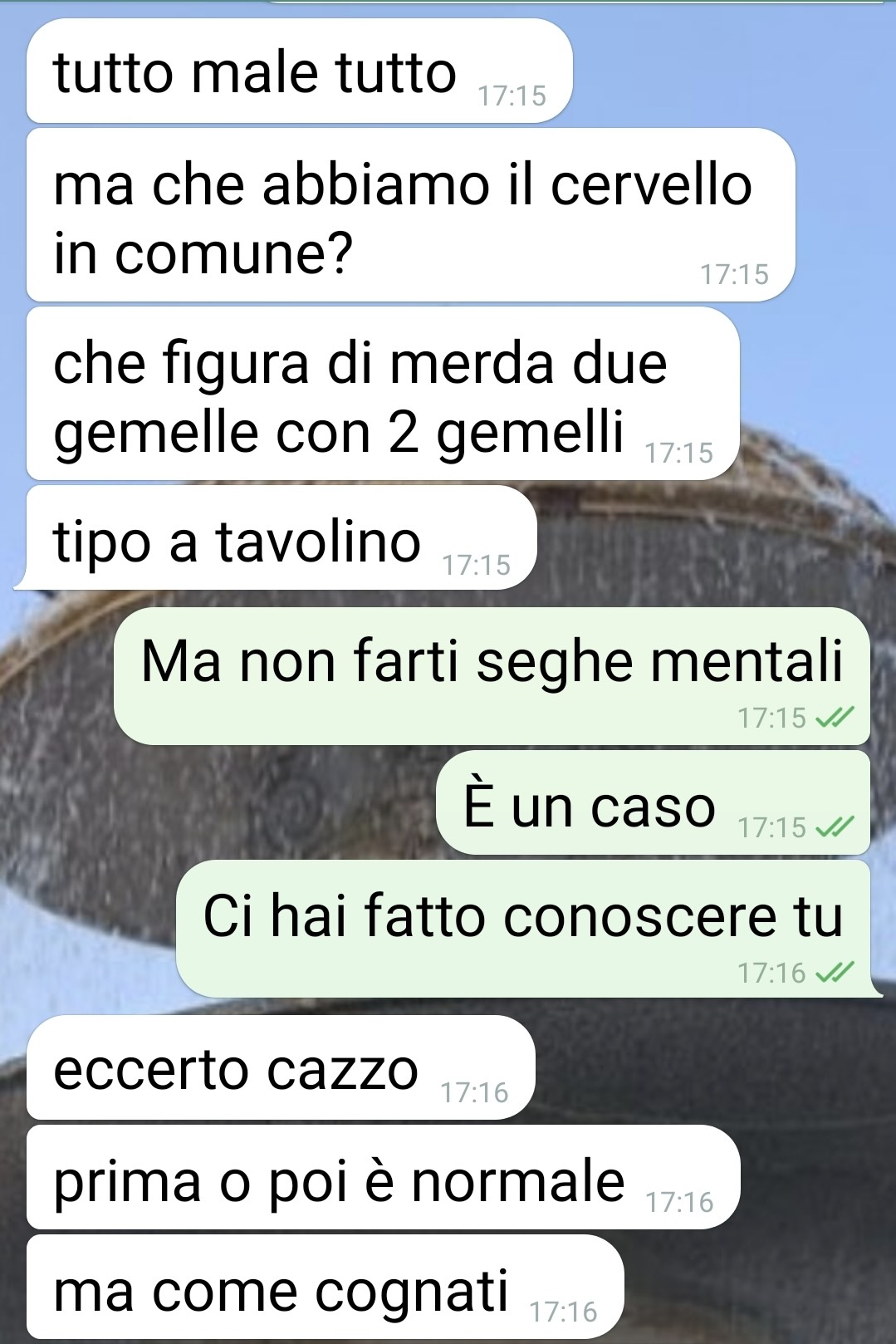The image size is (896, 1344).
Task: Tap double checkmark on 'Ci hai fatto conoscere tu'
Action: point(835,972)
